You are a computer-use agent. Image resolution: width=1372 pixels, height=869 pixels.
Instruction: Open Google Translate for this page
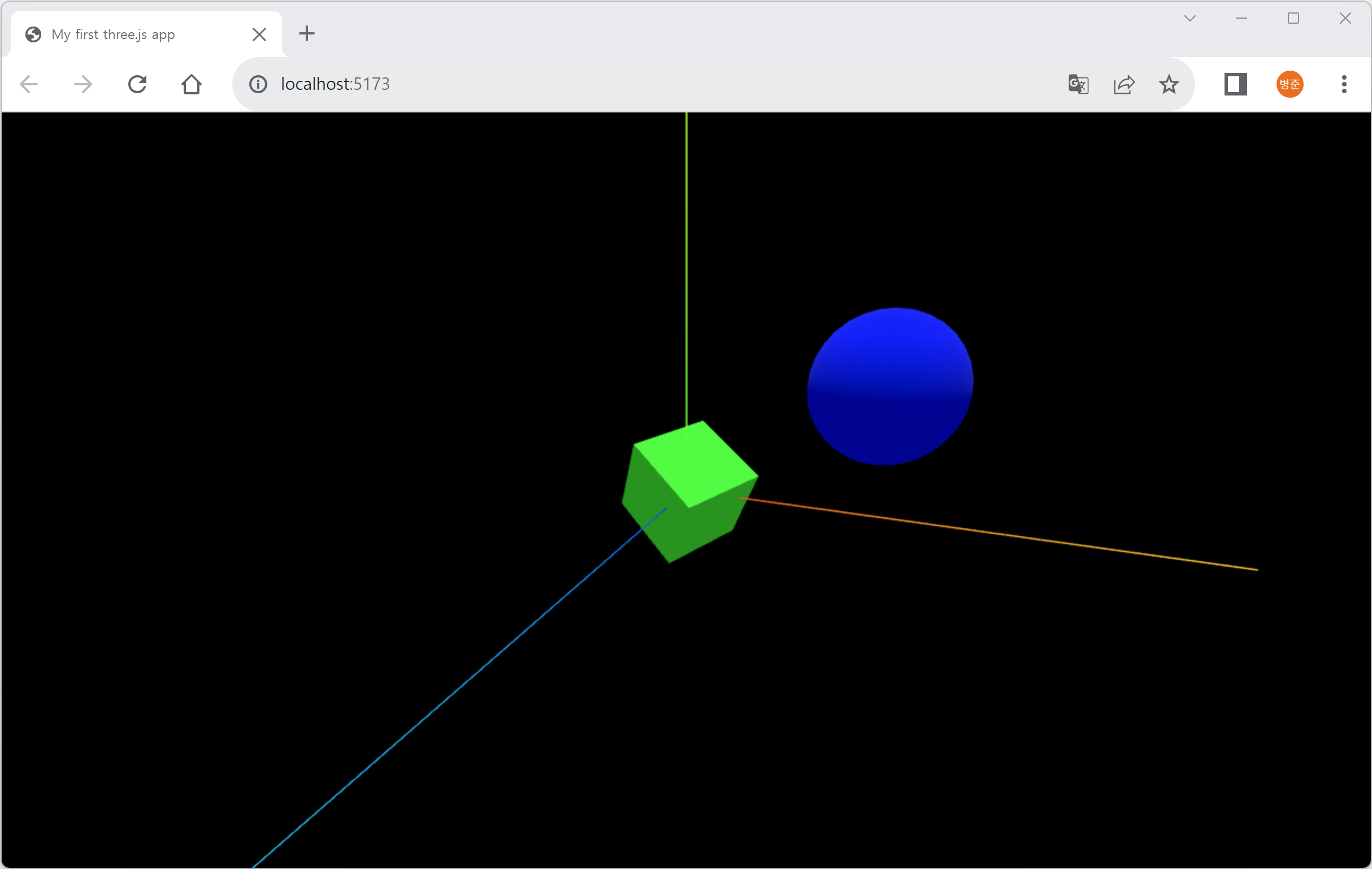coord(1078,84)
